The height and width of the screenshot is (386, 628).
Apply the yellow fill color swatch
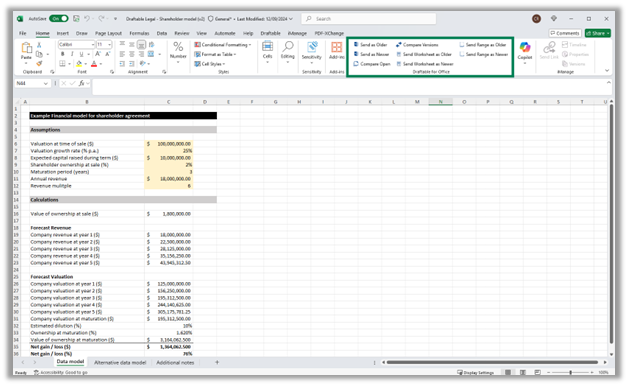(79, 64)
